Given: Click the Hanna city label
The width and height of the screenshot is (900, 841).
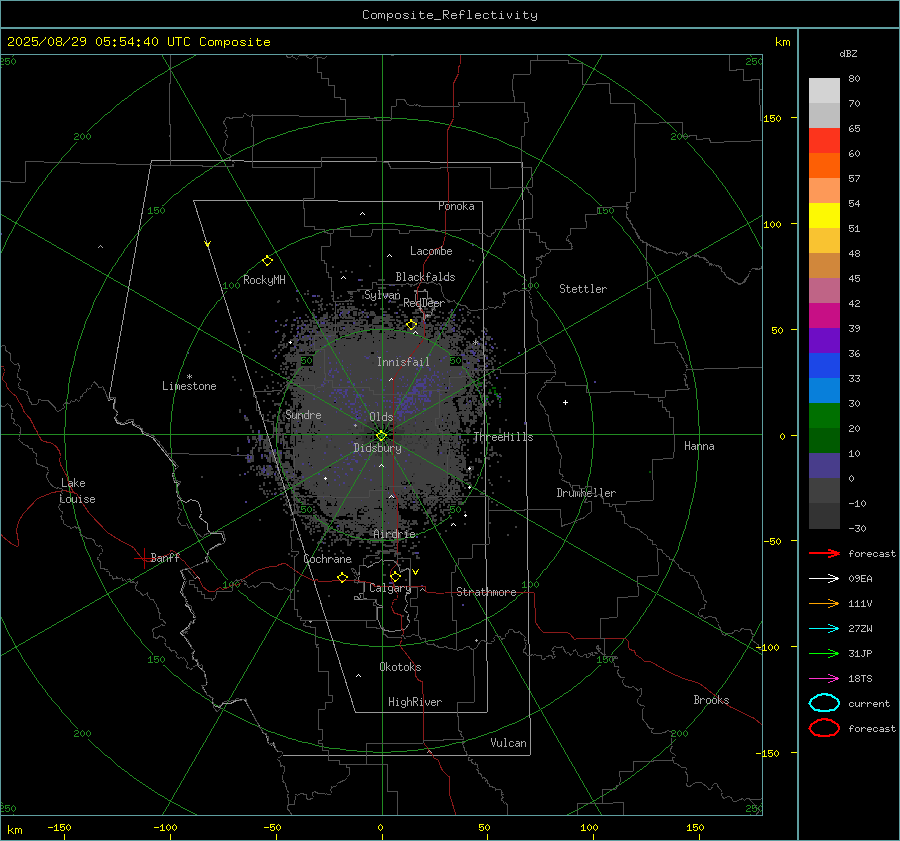Looking at the screenshot, I should pyautogui.click(x=699, y=446).
